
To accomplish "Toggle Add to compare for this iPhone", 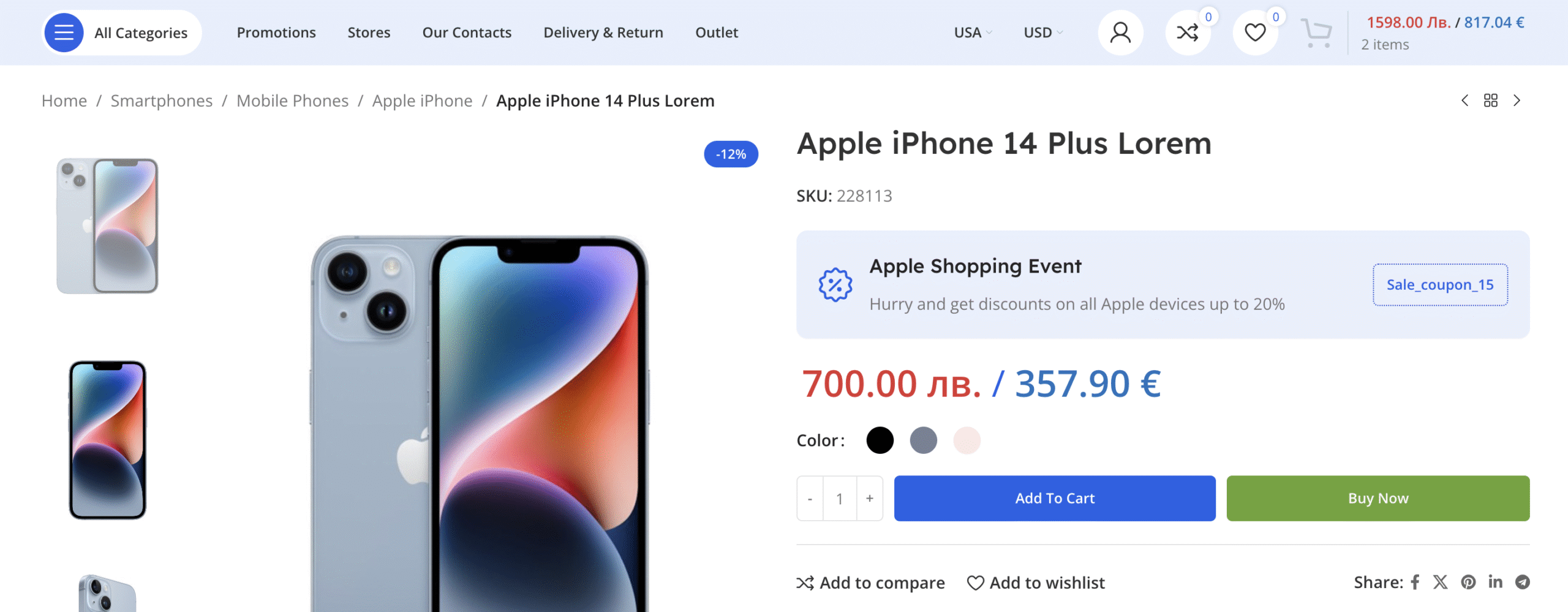I will point(870,583).
